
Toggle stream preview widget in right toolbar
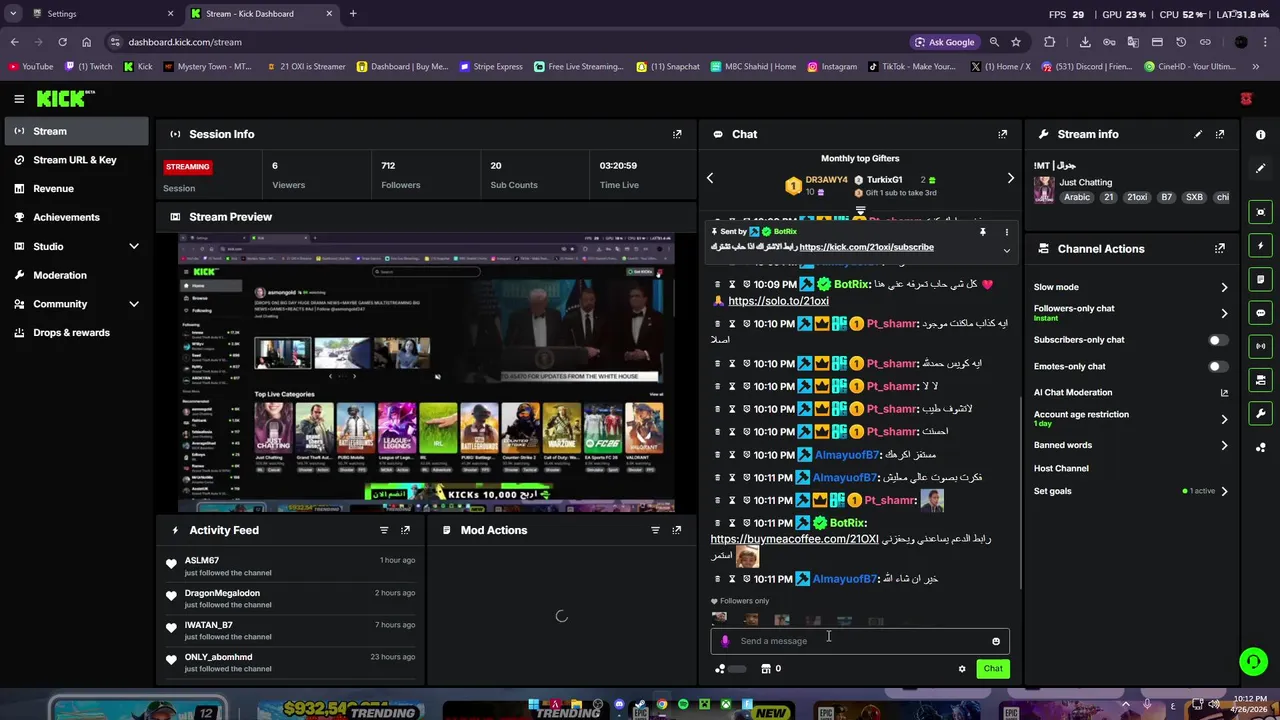(x=1260, y=212)
